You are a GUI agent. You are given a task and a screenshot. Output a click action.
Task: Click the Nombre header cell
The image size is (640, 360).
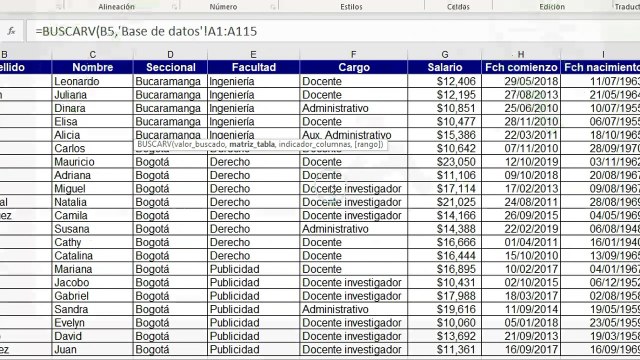(x=93, y=67)
